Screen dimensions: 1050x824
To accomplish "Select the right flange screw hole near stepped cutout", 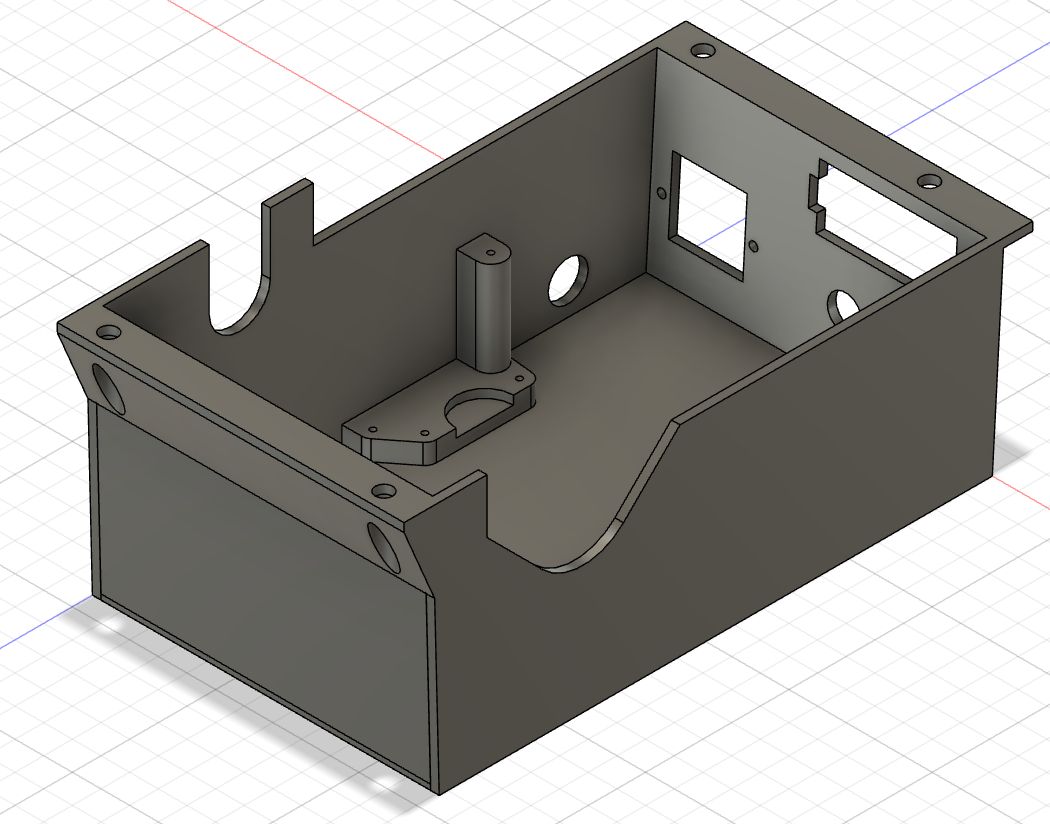I will pos(929,182).
